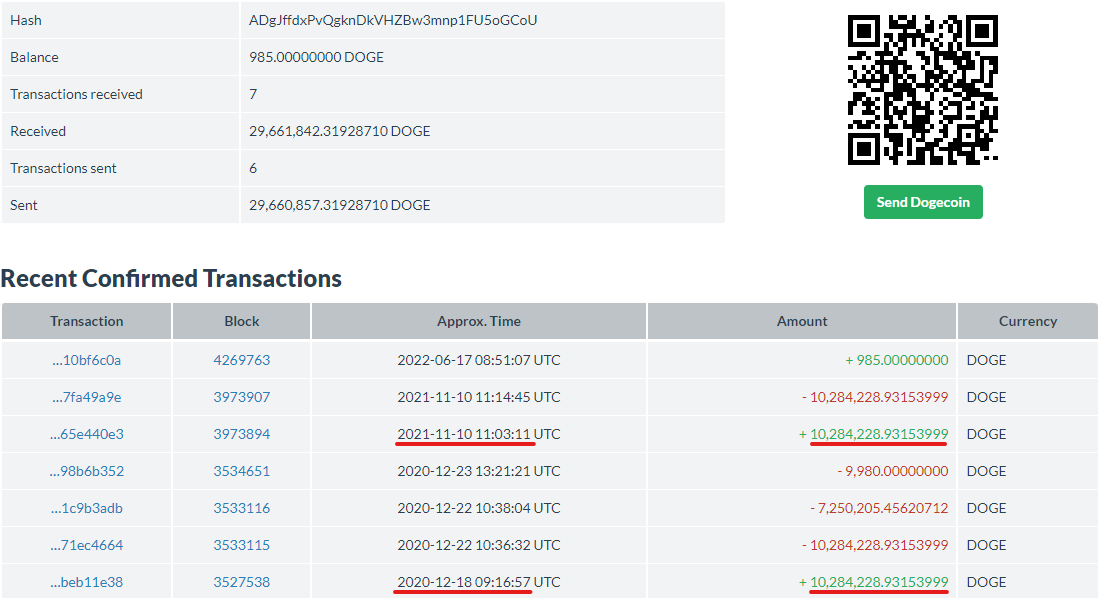The height and width of the screenshot is (598, 1101).
Task: Click the amount - 9,980.00000000
Action: coord(892,471)
